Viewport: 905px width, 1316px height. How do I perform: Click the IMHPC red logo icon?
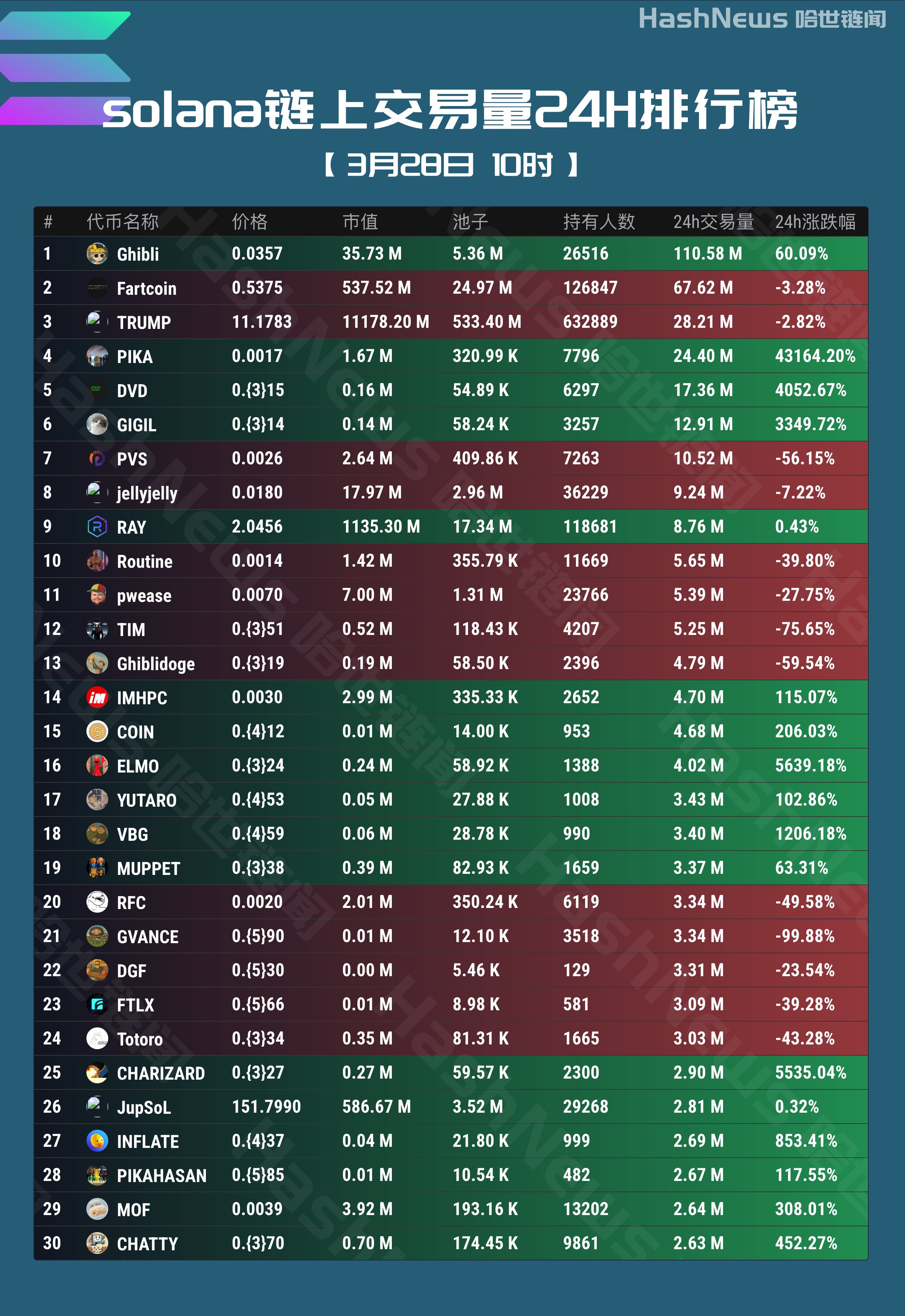97,697
